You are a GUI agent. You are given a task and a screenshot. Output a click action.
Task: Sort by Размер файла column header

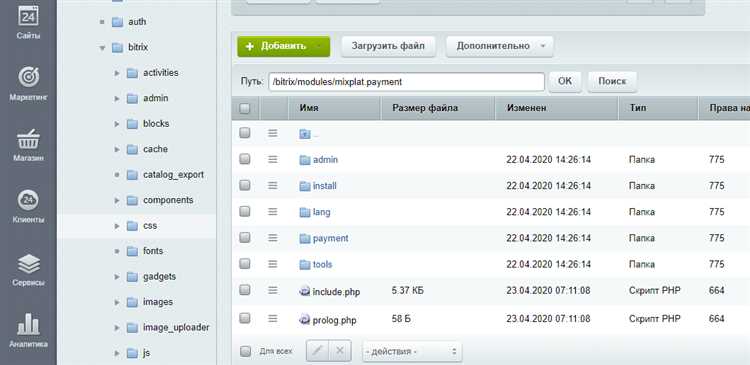click(x=425, y=108)
